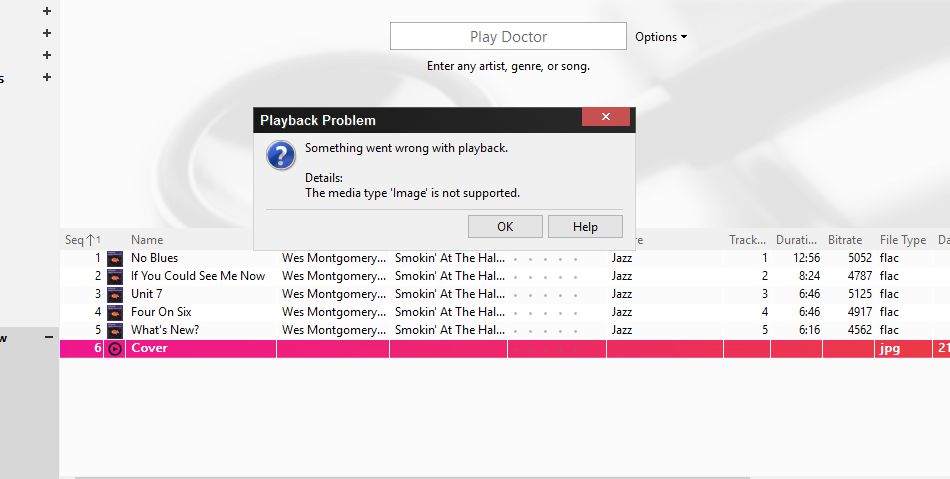Close the Playback Problem dialog
Viewport: 950px width, 479px height.
click(605, 118)
